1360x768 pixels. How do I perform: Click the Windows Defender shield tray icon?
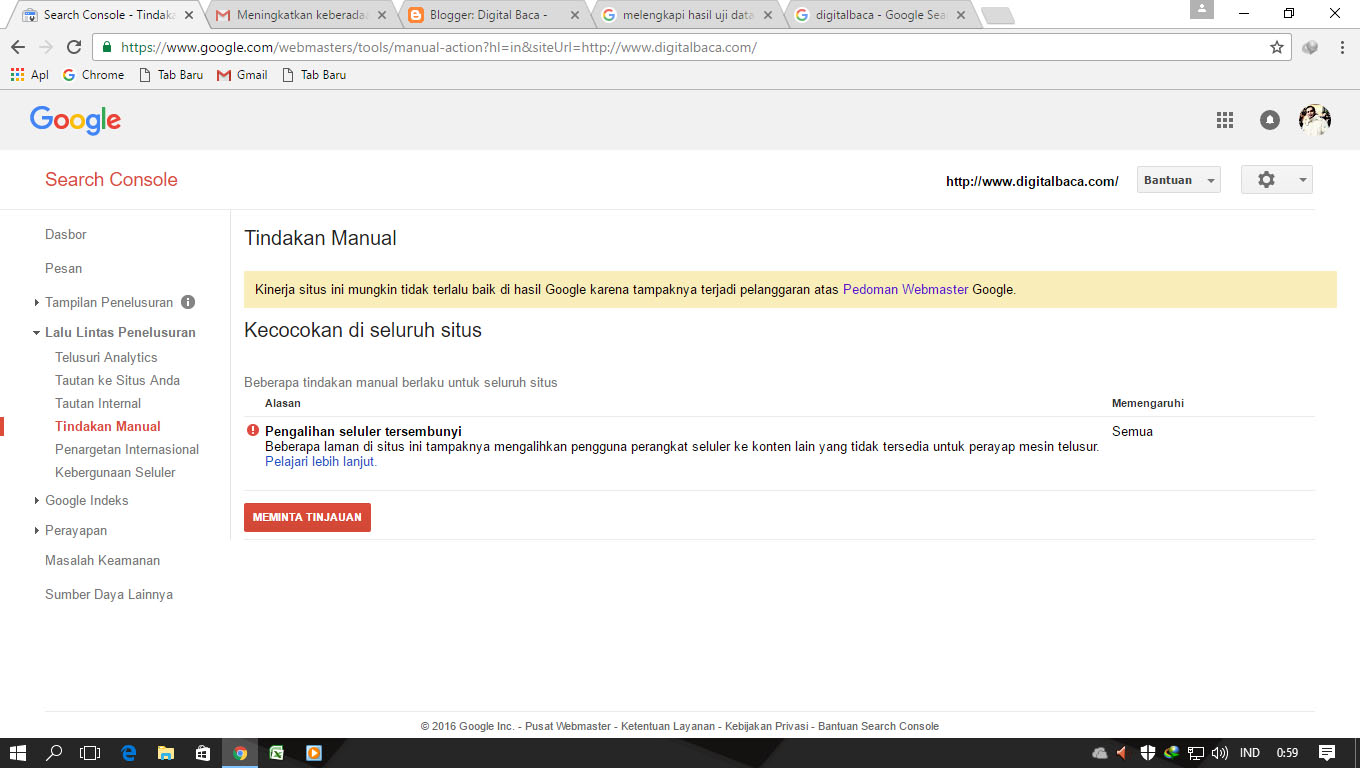(1148, 753)
